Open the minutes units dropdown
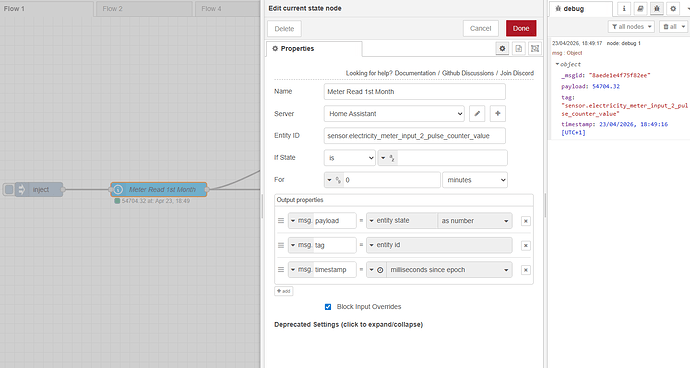Screen dimensions: 690x368 (x=475, y=180)
